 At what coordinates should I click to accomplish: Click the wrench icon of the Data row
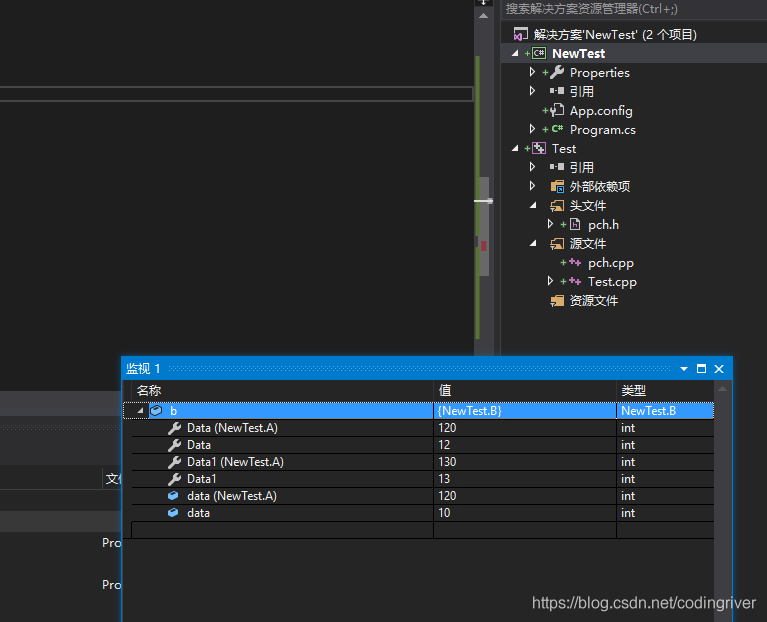coord(174,445)
